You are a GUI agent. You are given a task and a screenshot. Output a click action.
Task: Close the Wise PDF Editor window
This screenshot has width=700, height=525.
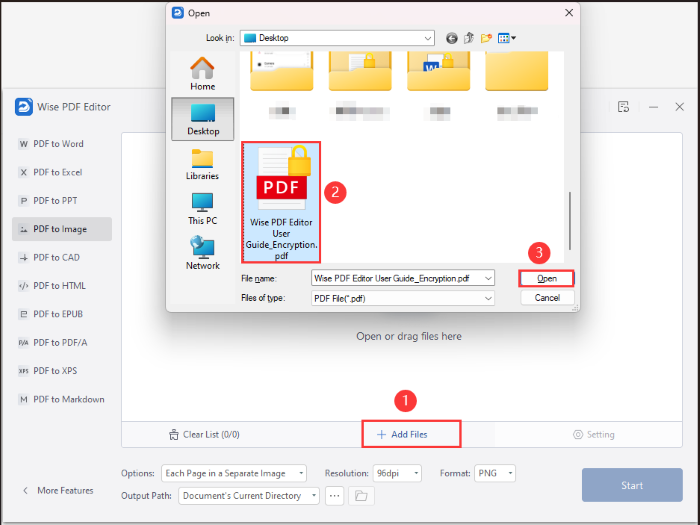679,107
